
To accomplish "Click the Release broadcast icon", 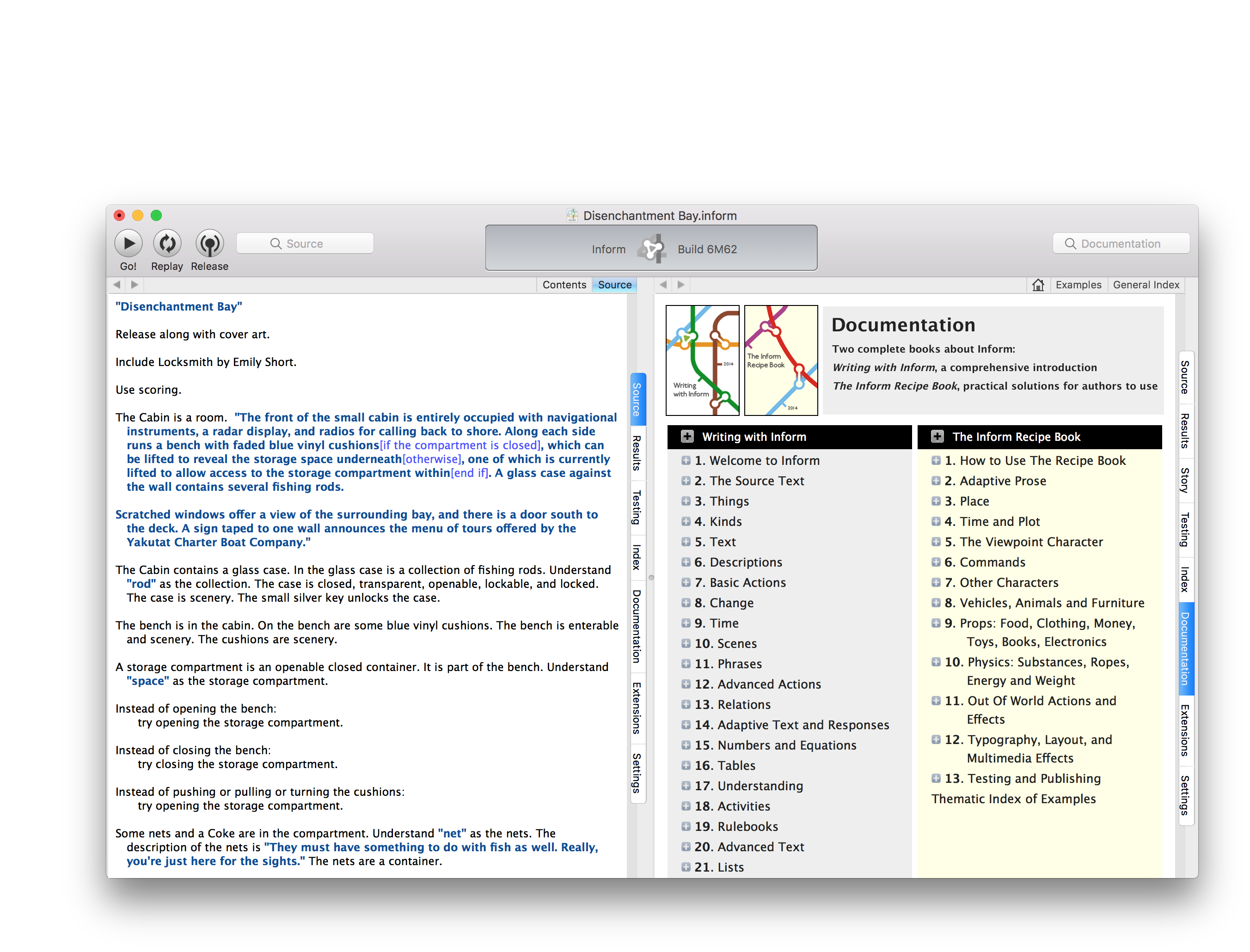I will click(209, 243).
